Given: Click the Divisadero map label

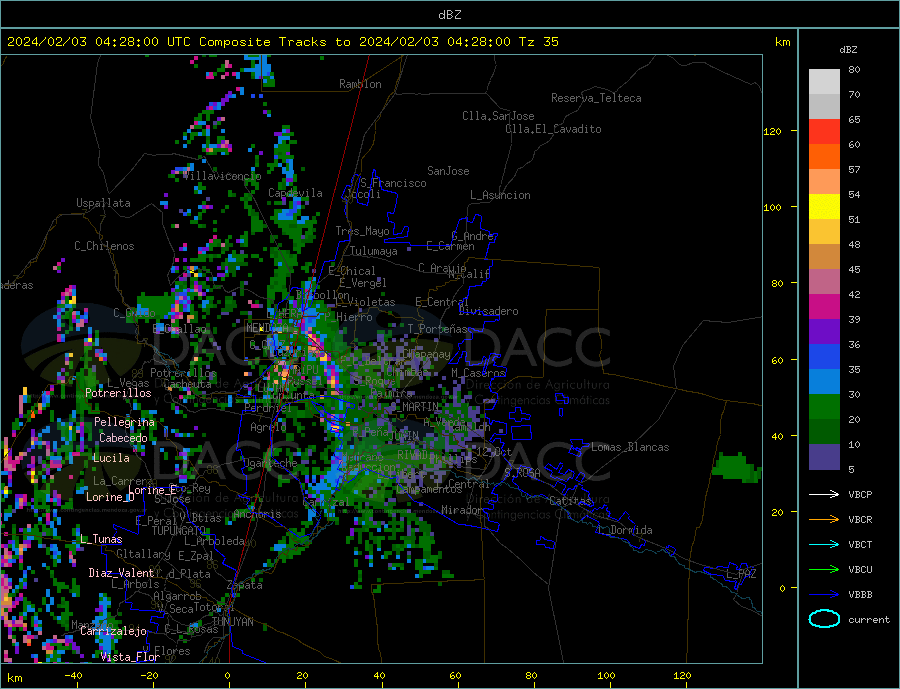Looking at the screenshot, I should (x=488, y=311).
